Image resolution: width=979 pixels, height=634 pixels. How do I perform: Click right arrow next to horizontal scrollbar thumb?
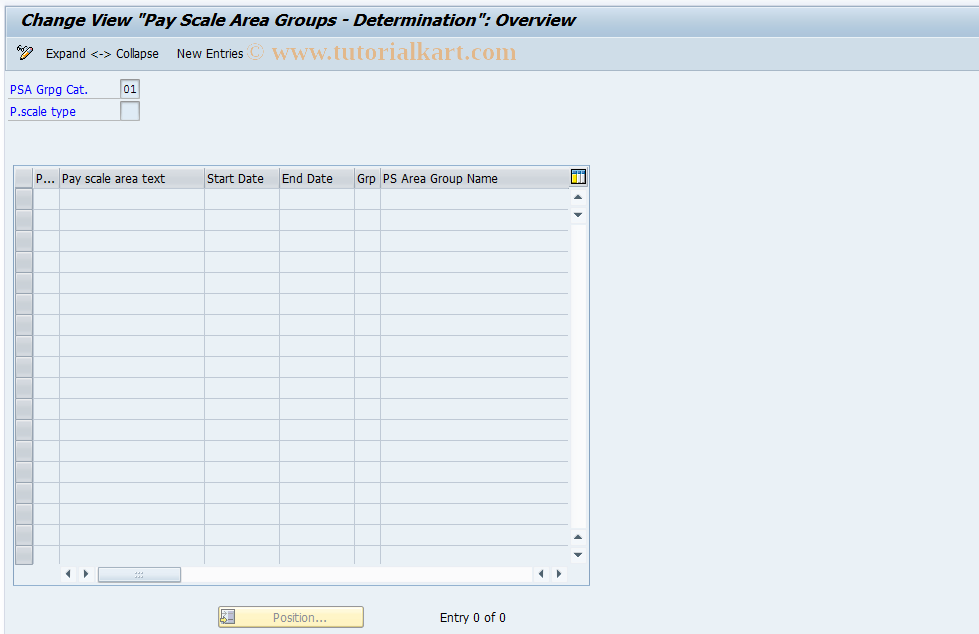(x=86, y=574)
